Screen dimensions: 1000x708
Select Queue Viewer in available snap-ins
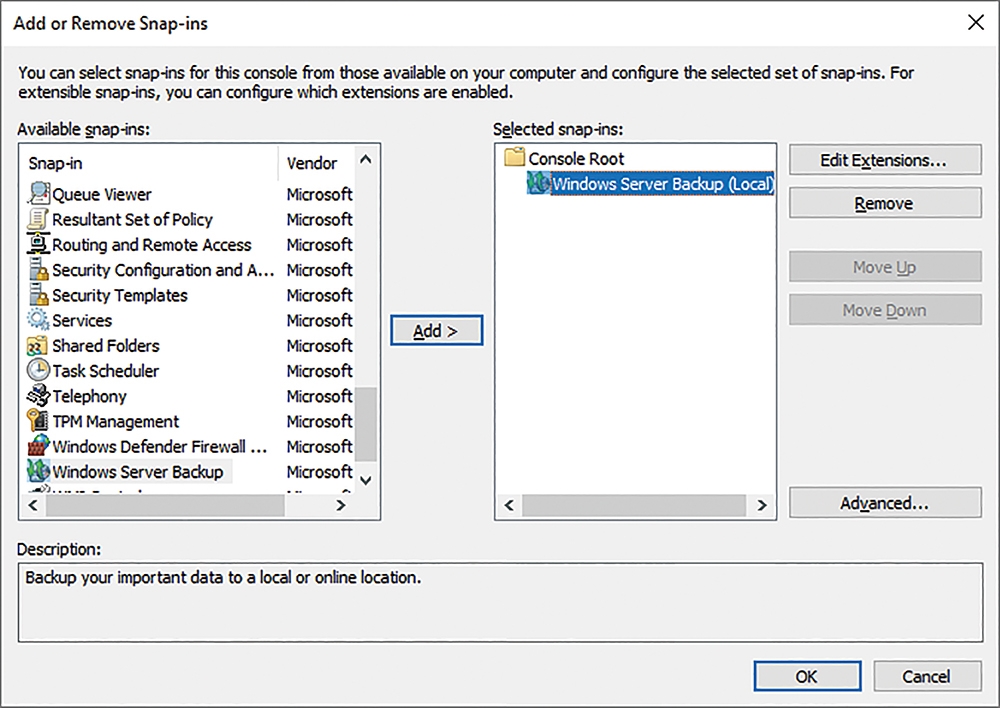click(102, 194)
